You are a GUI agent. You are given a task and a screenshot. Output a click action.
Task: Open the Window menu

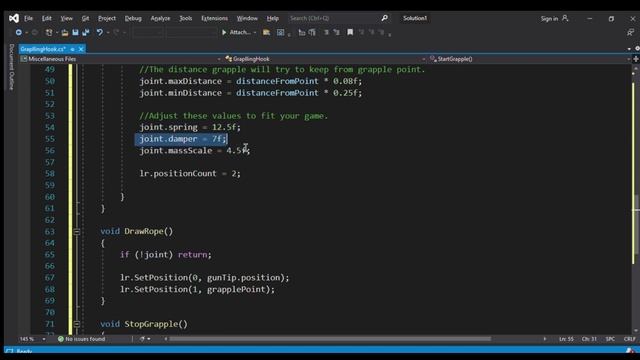[247, 18]
